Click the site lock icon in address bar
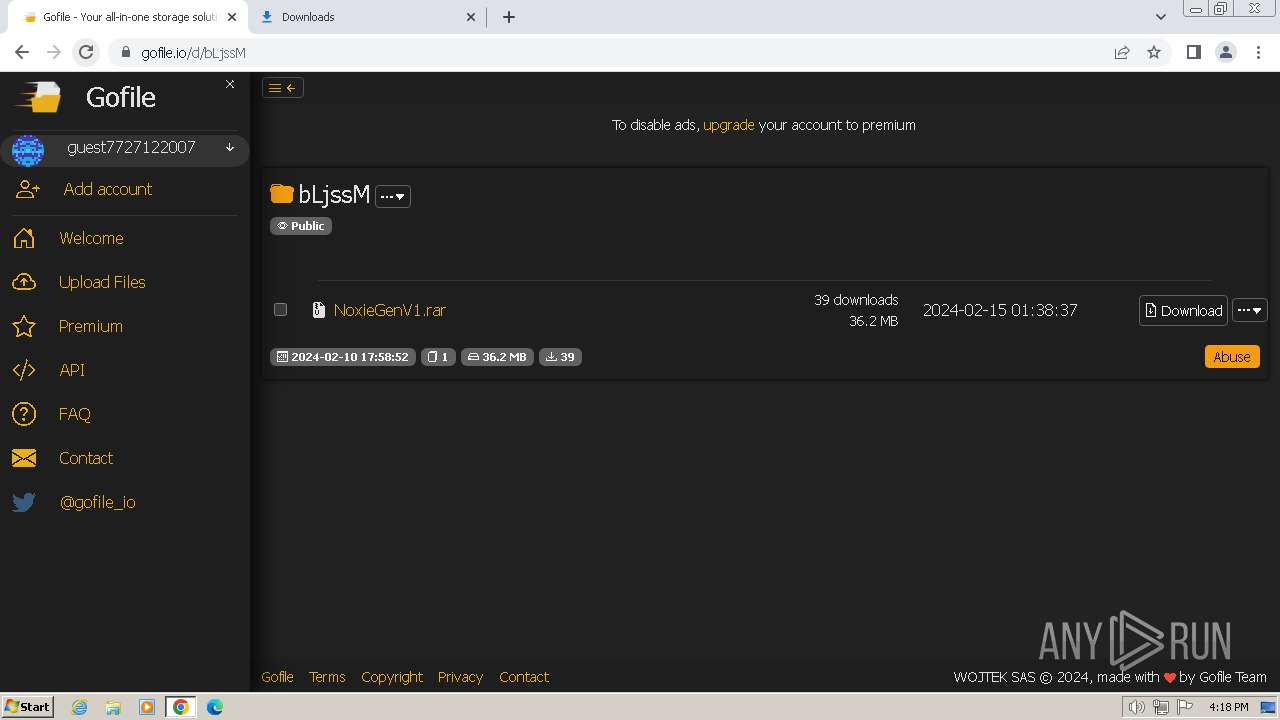 pos(125,53)
